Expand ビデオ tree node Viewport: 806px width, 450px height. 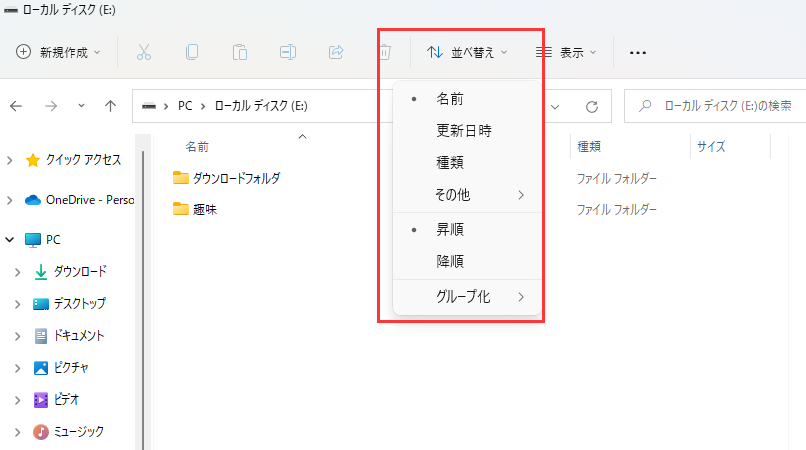pos(17,400)
